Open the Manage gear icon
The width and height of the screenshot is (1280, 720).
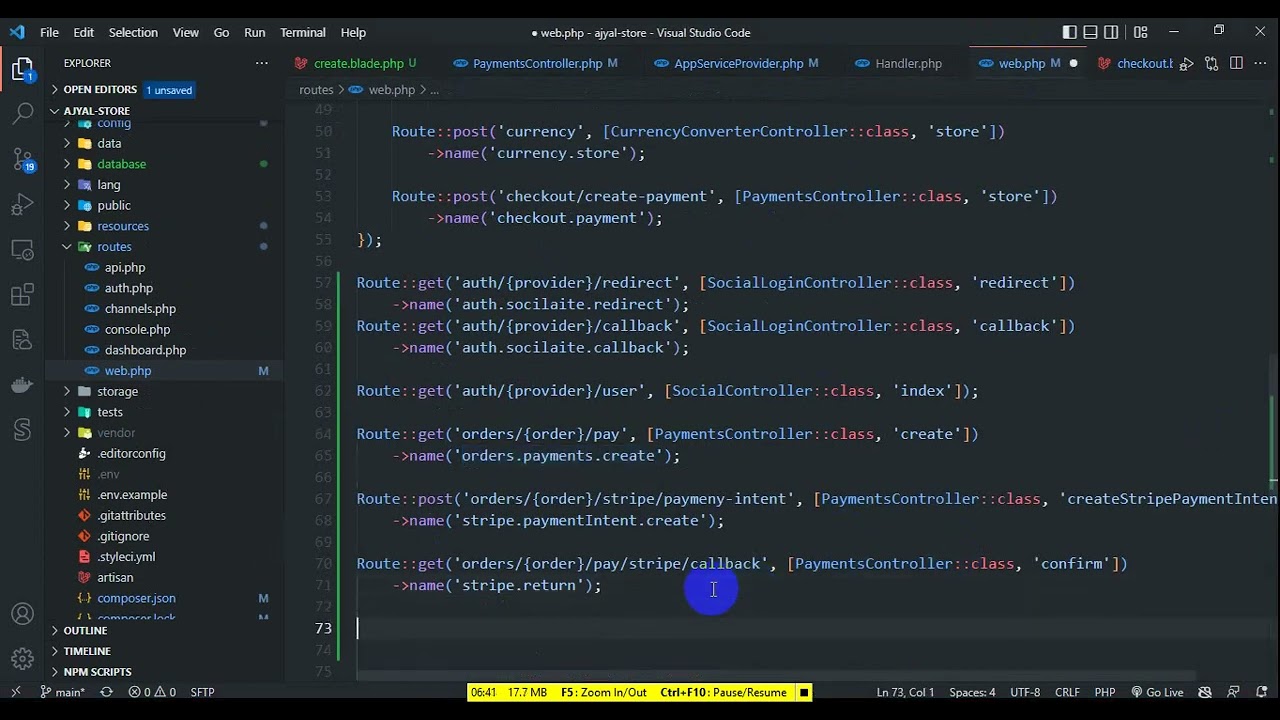tap(22, 659)
